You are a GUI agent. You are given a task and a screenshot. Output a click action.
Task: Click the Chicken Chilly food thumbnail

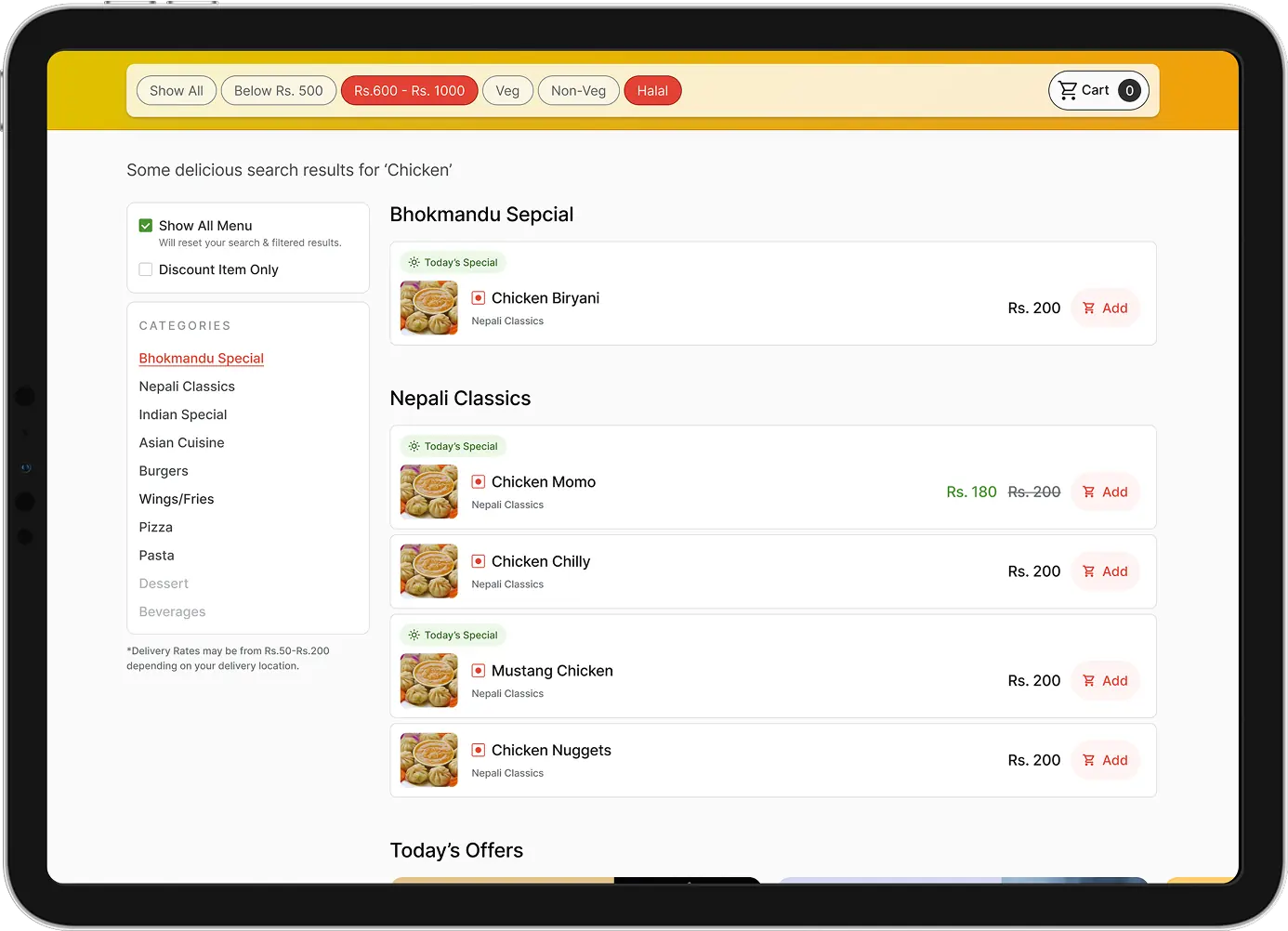(429, 571)
